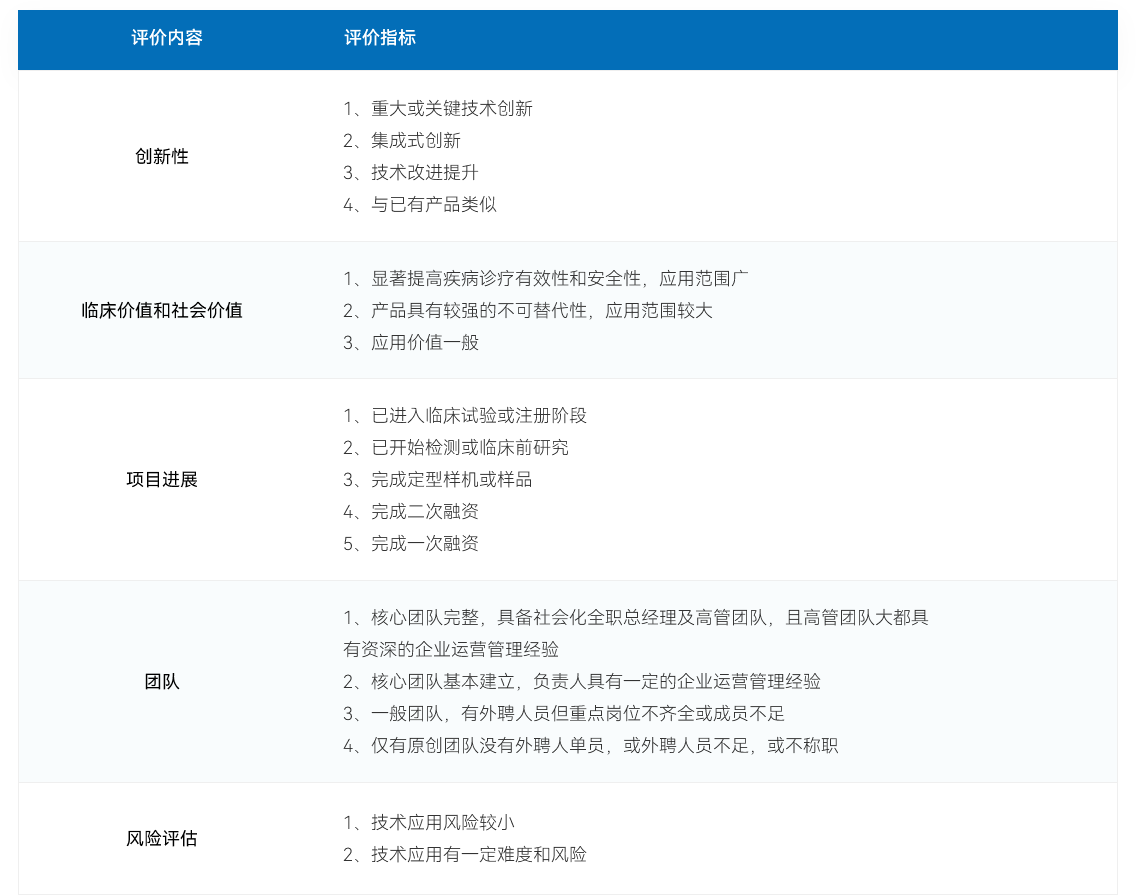
Task: Click the 完成定型样机或样品 line
Action: click(438, 479)
